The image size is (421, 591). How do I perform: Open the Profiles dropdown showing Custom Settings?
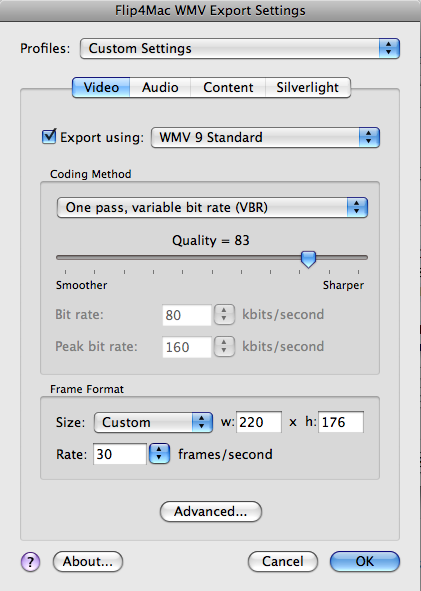click(240, 48)
